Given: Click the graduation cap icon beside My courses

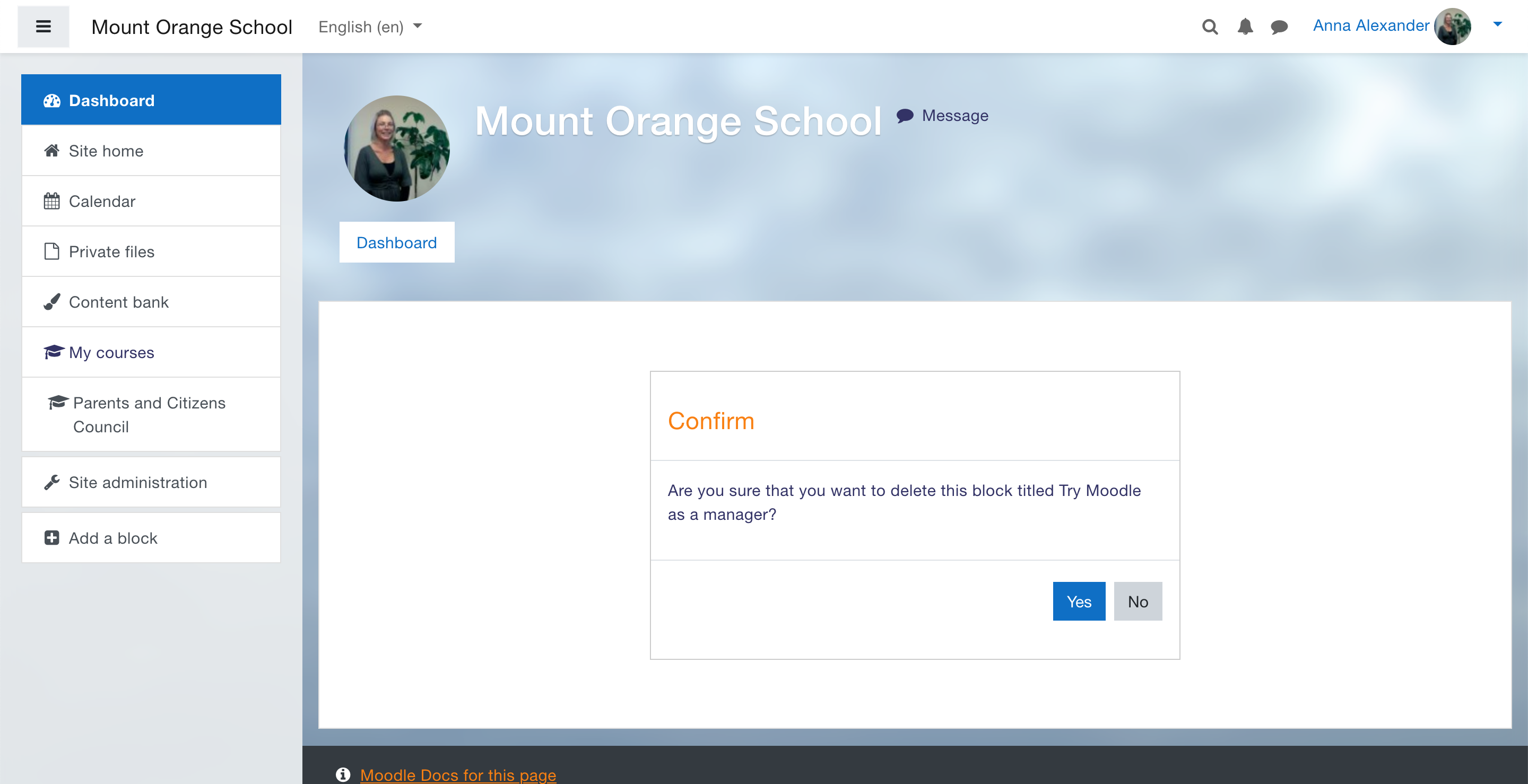Looking at the screenshot, I should 54,352.
